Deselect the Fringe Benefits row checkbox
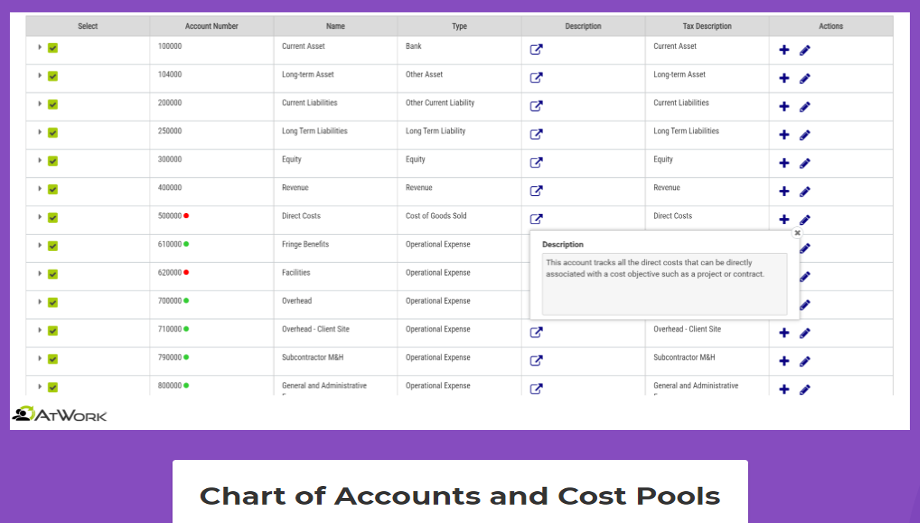 [53, 246]
